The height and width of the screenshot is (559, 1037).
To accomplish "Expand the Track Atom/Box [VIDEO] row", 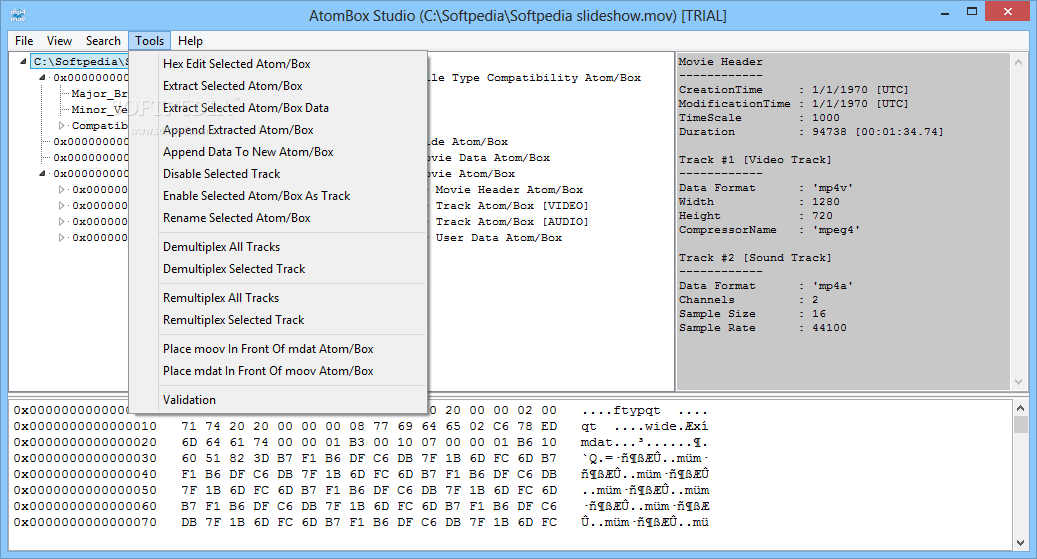I will pyautogui.click(x=62, y=206).
